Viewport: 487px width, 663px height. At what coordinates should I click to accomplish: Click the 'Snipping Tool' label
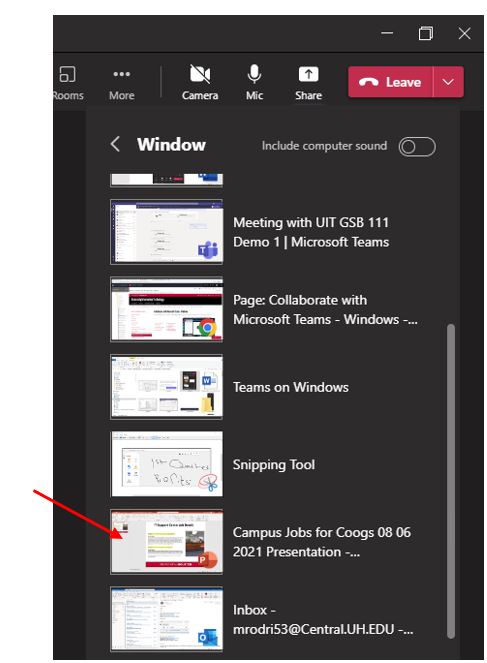tap(274, 465)
